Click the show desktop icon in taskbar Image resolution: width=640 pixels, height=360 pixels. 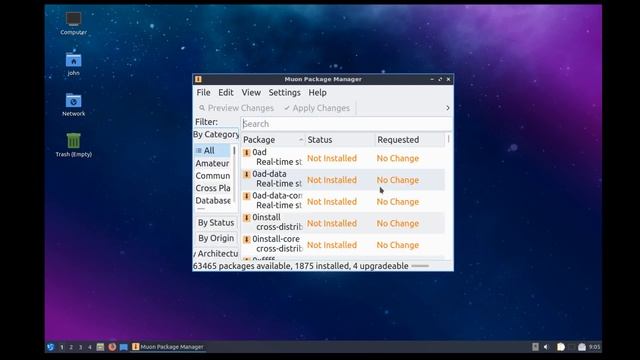pyautogui.click(x=124, y=347)
